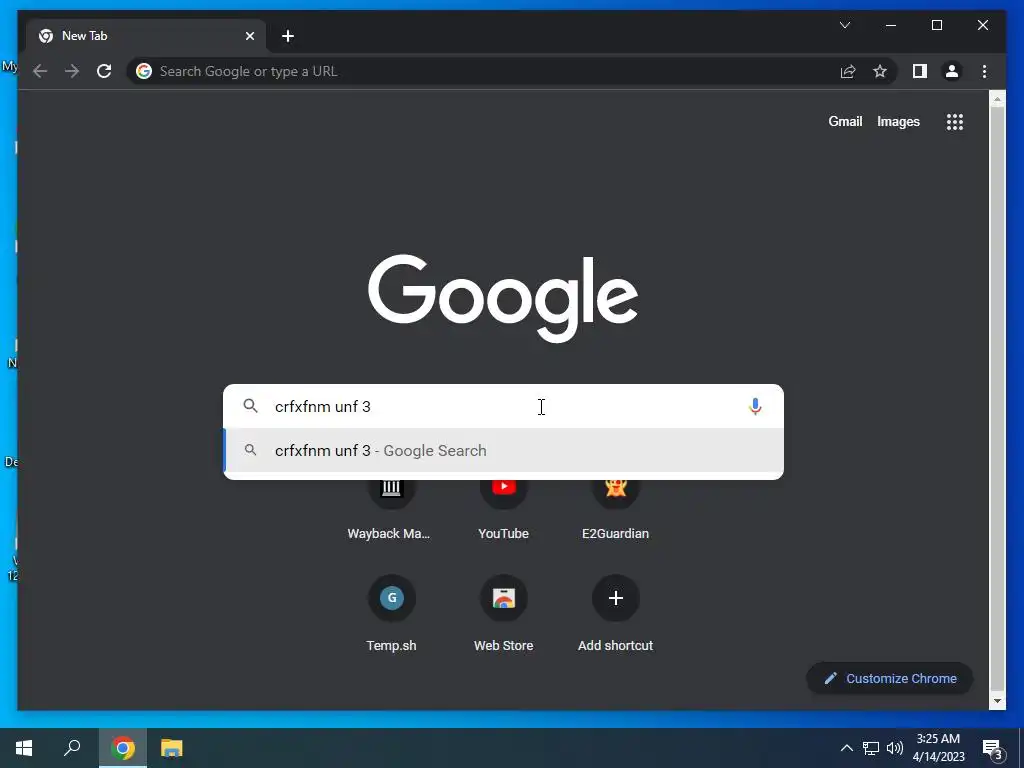This screenshot has width=1024, height=768.
Task: Open the Gmail link
Action: 845,121
